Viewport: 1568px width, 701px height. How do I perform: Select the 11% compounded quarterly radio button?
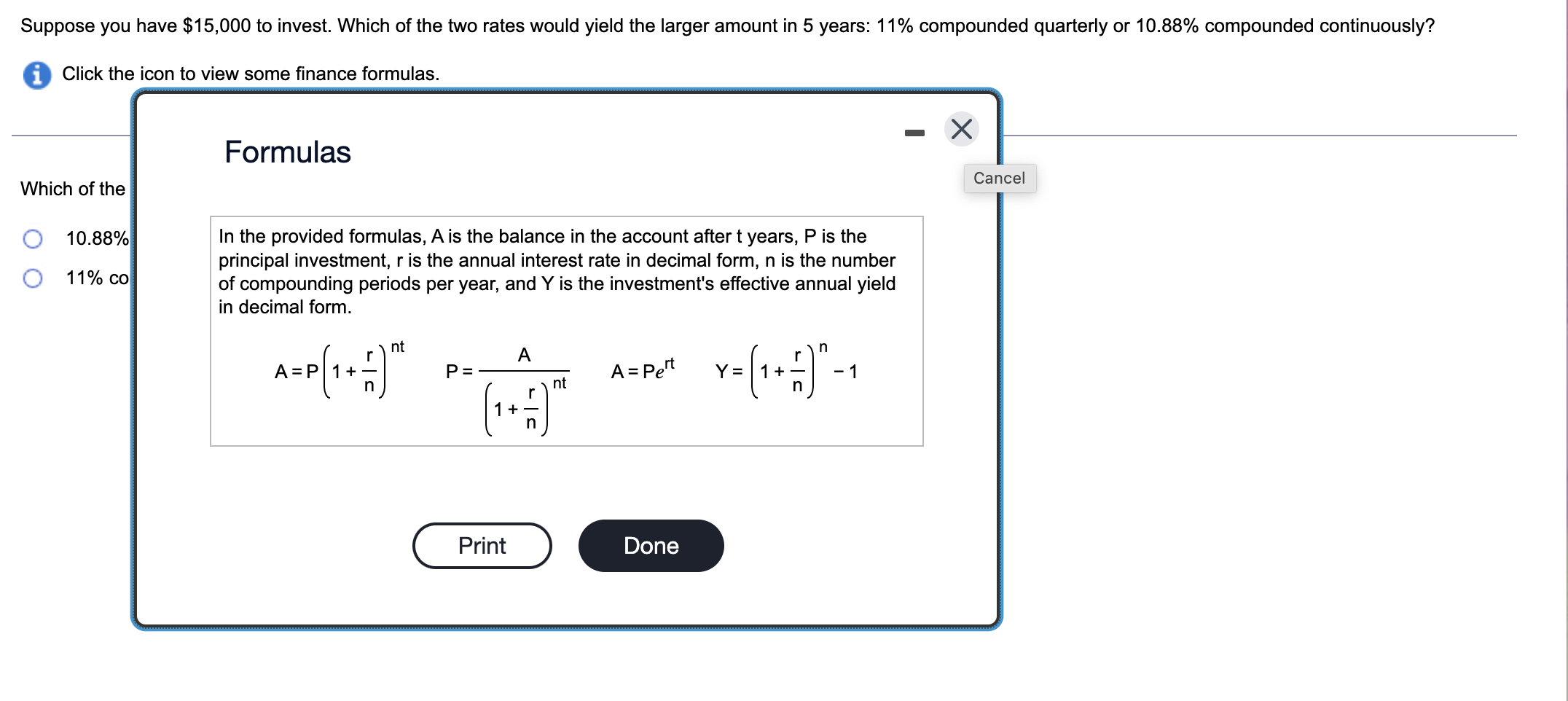click(x=33, y=278)
